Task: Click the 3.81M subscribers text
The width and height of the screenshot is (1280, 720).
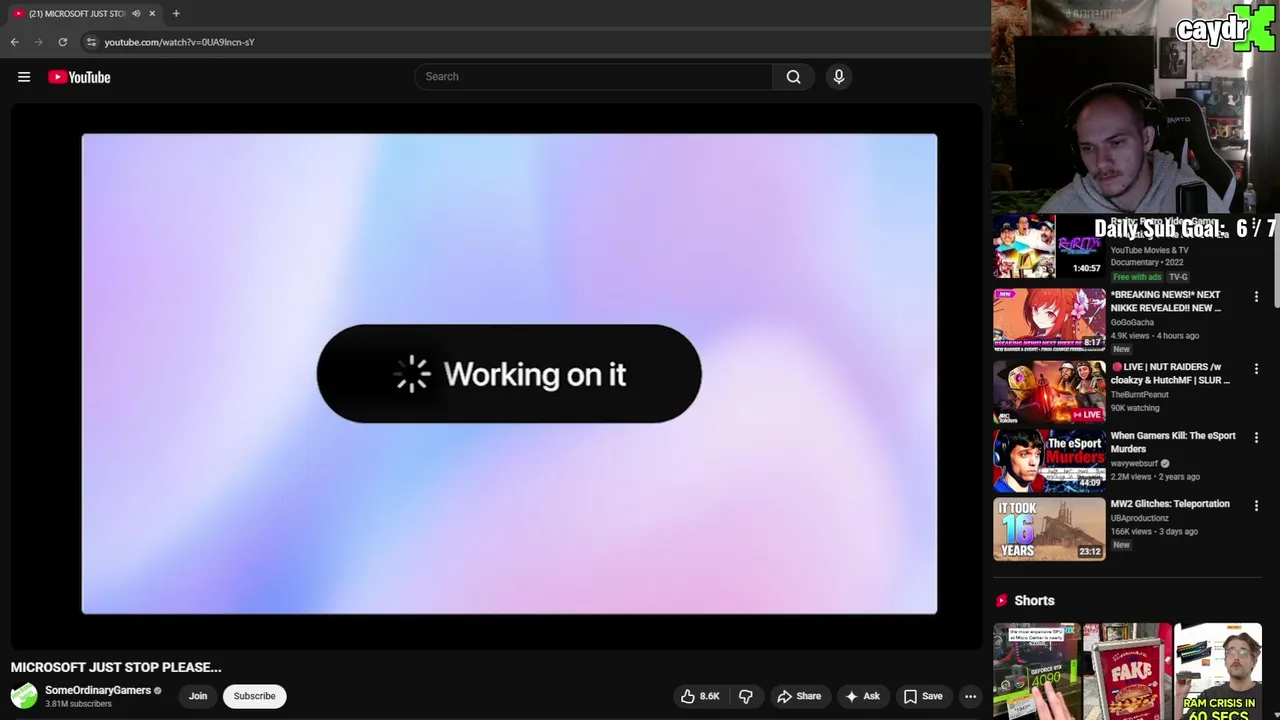Action: pyautogui.click(x=78, y=704)
